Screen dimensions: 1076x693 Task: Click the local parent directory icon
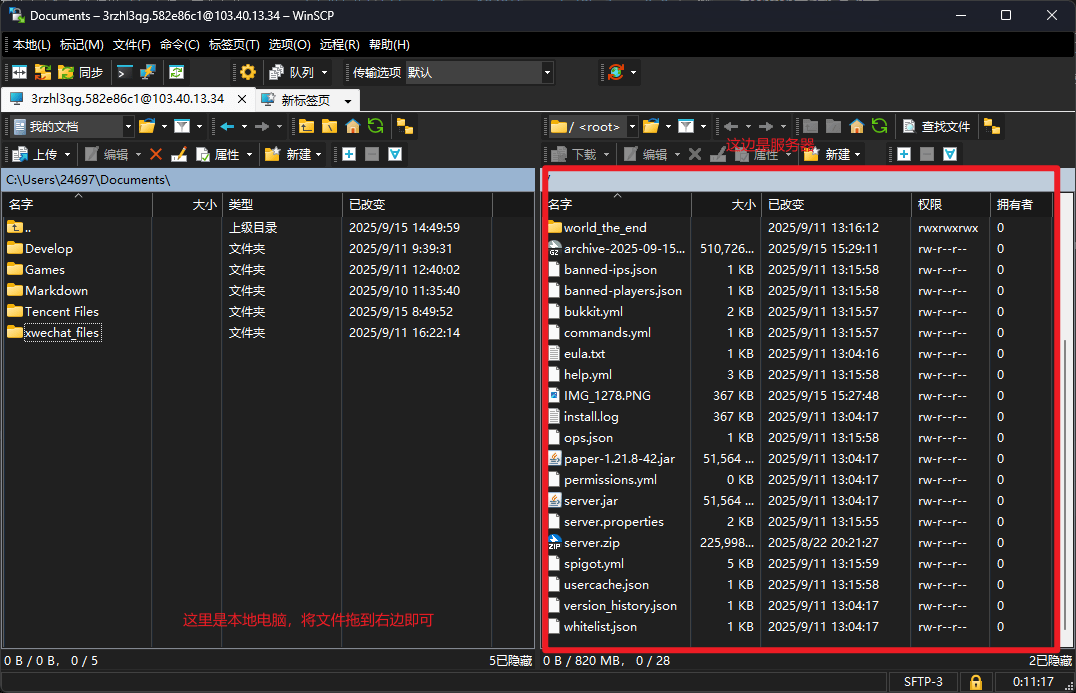point(306,126)
